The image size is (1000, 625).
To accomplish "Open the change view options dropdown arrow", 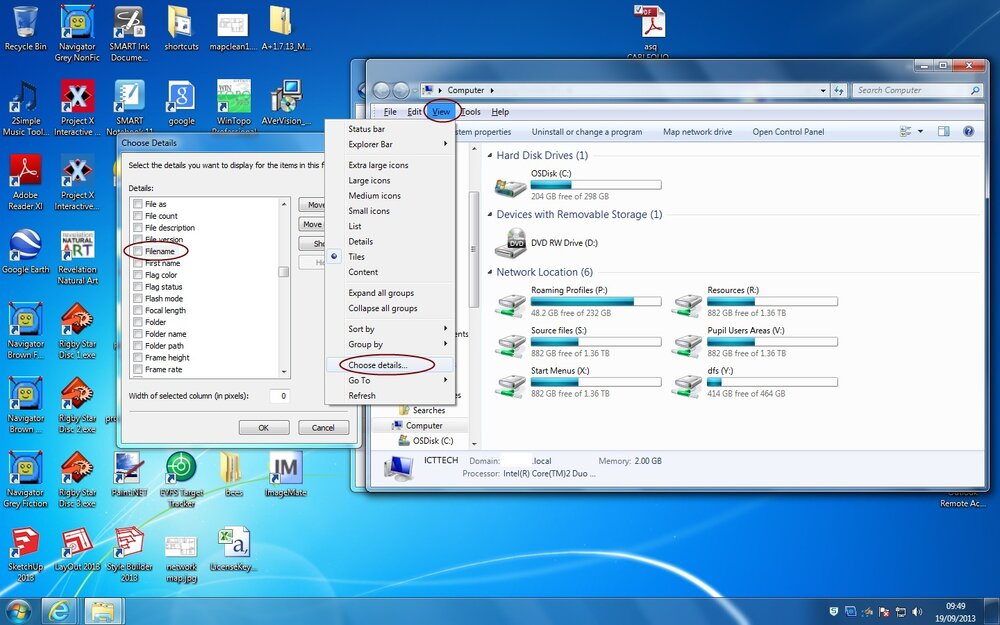I will 920,131.
